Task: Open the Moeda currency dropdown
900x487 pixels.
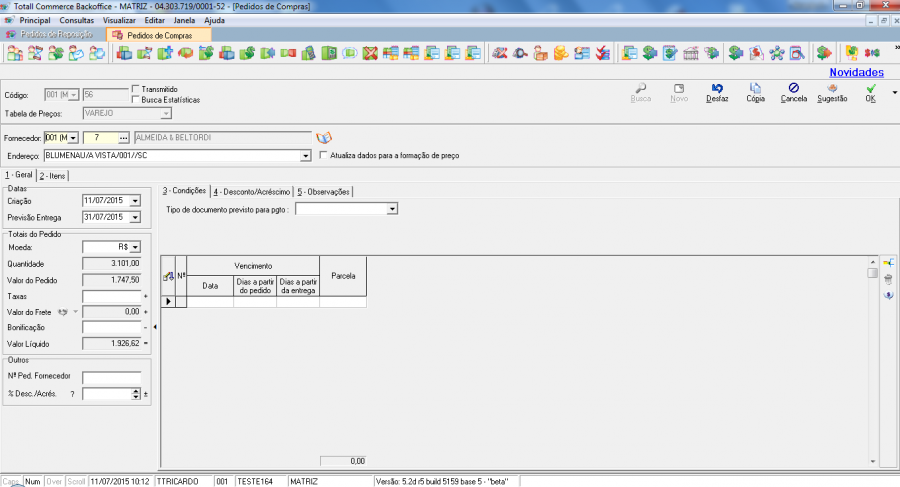Action: pos(135,246)
